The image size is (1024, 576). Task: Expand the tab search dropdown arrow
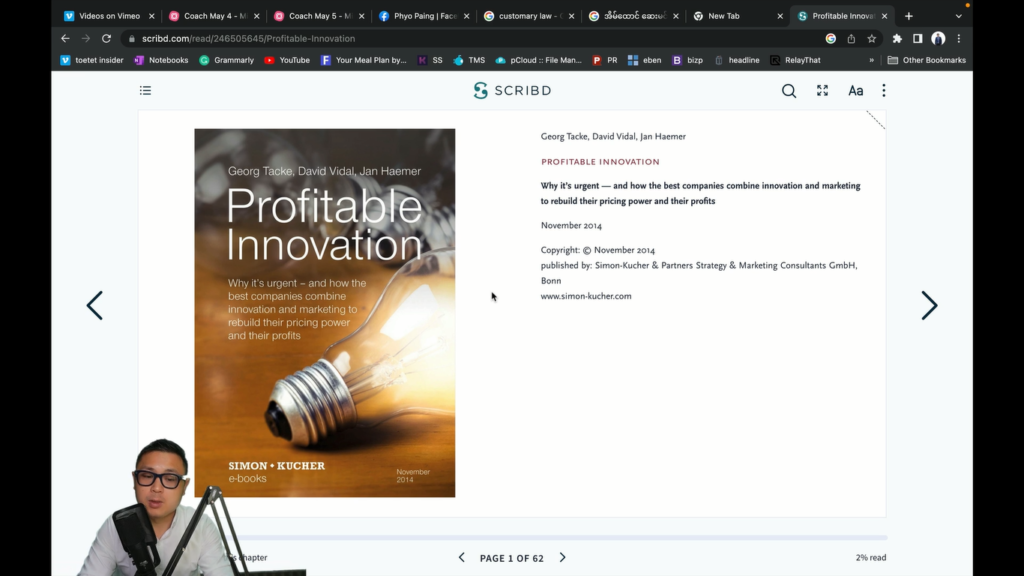(x=959, y=16)
